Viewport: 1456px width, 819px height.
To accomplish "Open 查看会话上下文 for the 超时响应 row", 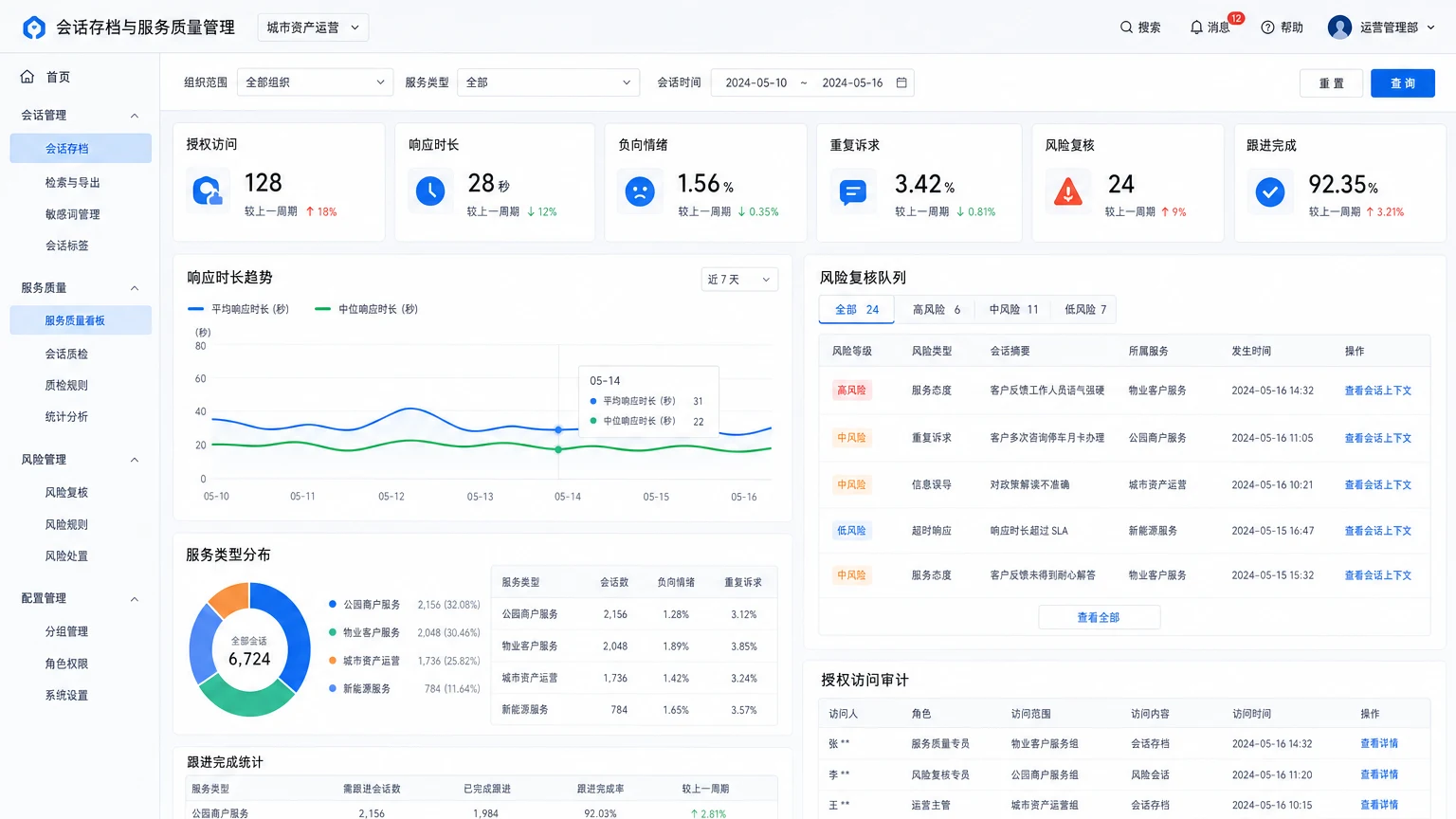I will pyautogui.click(x=1377, y=531).
